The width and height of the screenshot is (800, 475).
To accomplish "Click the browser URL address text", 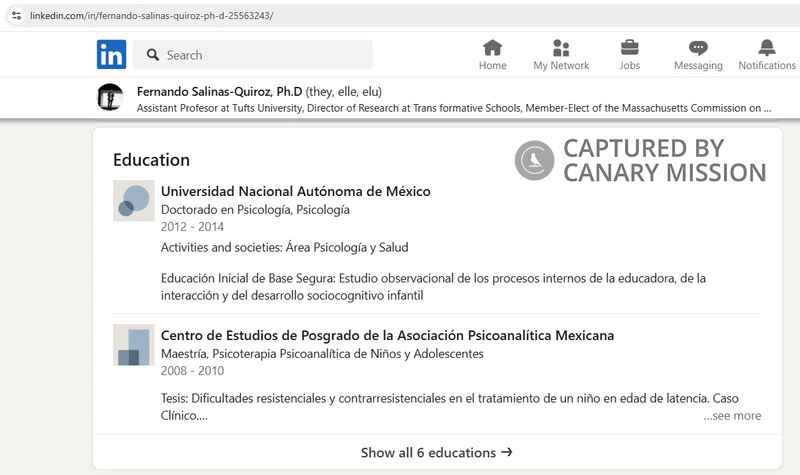I will pos(152,16).
